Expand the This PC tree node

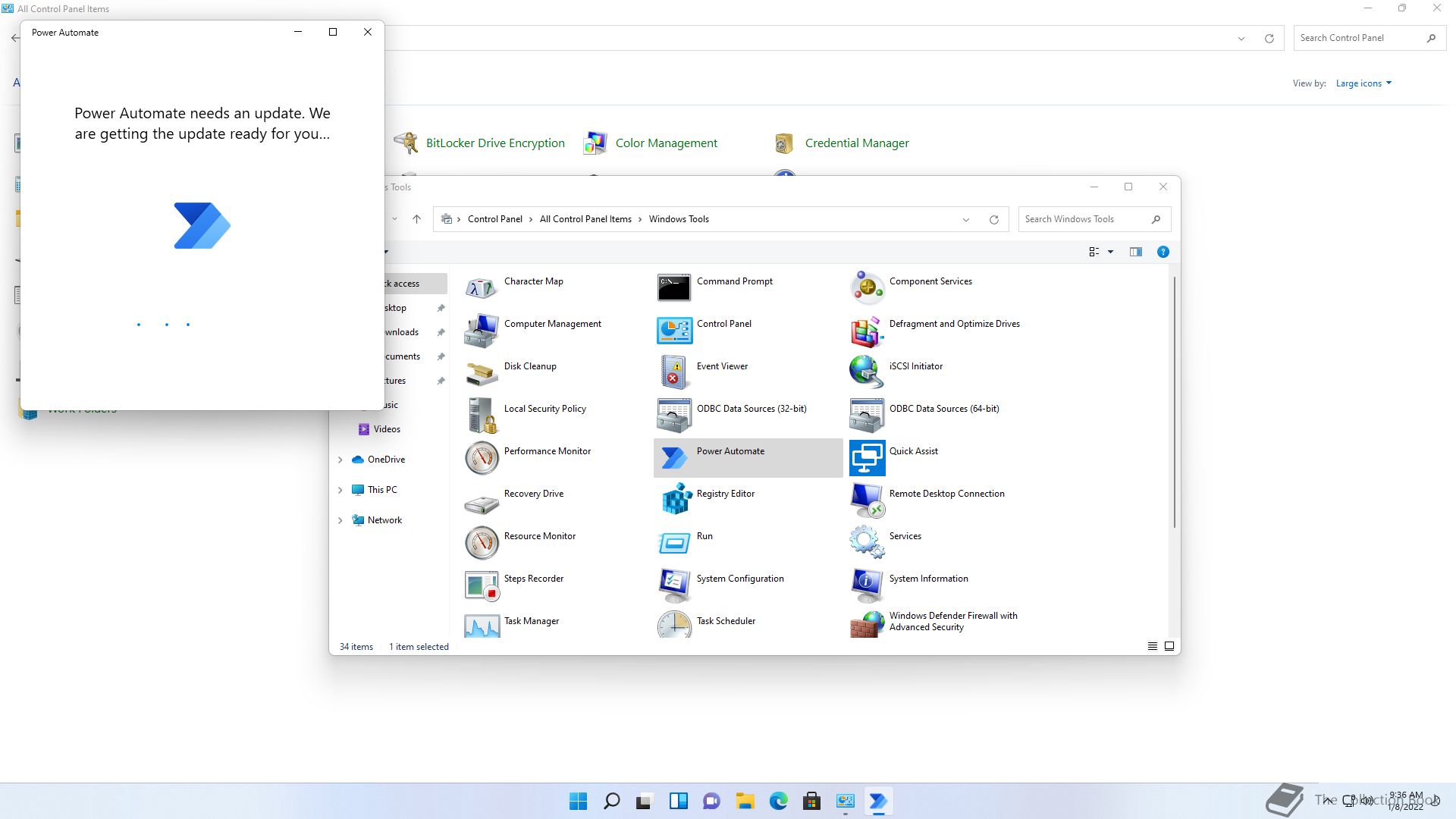[340, 490]
